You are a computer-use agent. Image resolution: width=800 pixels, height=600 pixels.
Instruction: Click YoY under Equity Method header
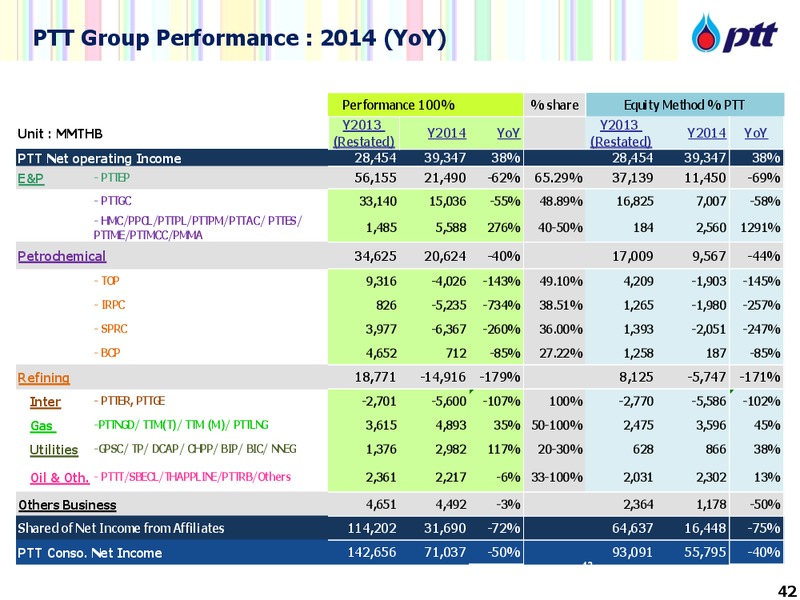tap(755, 133)
